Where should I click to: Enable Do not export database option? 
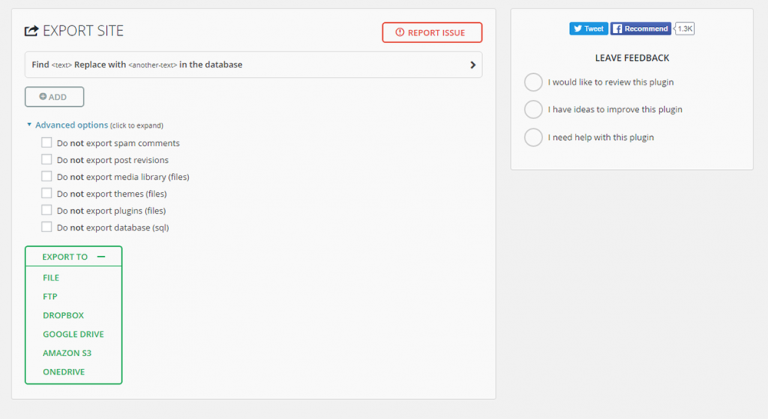46,227
